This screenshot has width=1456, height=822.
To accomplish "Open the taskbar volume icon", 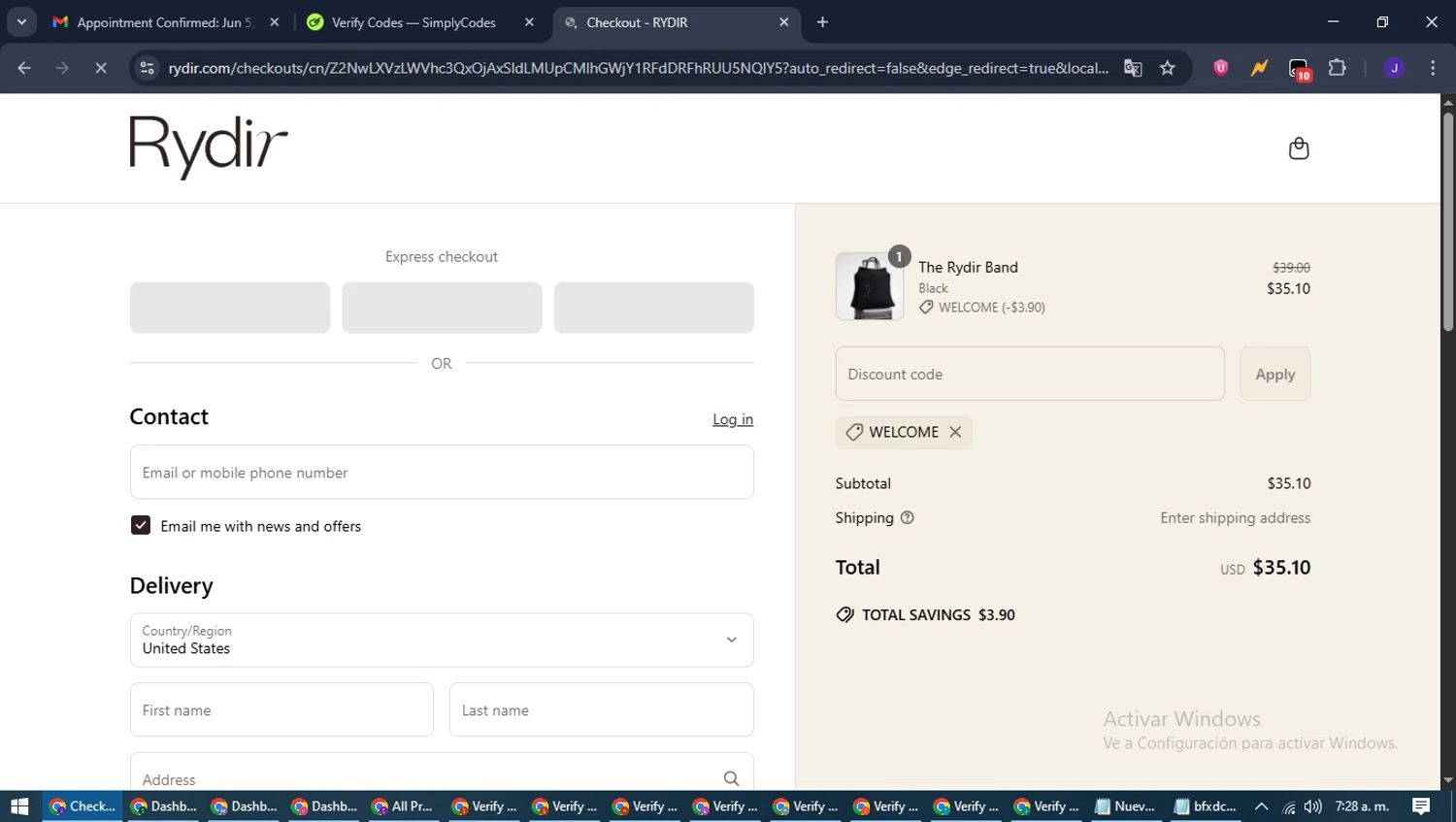I will coord(1313,806).
